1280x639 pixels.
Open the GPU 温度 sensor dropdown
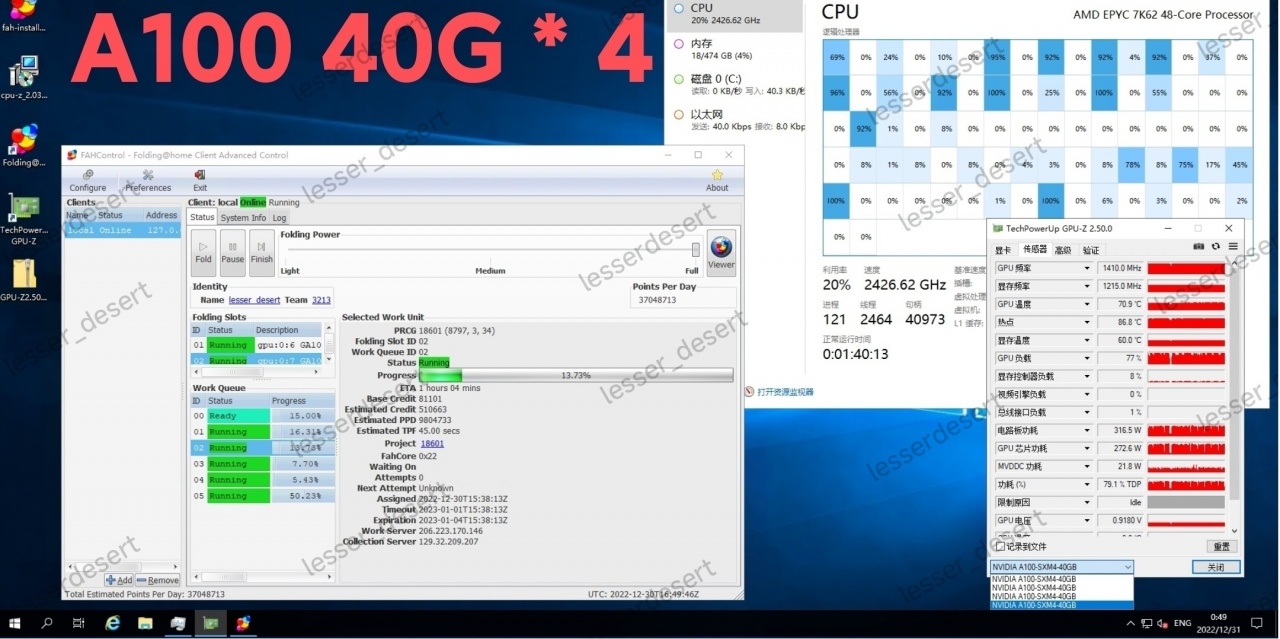pos(1087,304)
